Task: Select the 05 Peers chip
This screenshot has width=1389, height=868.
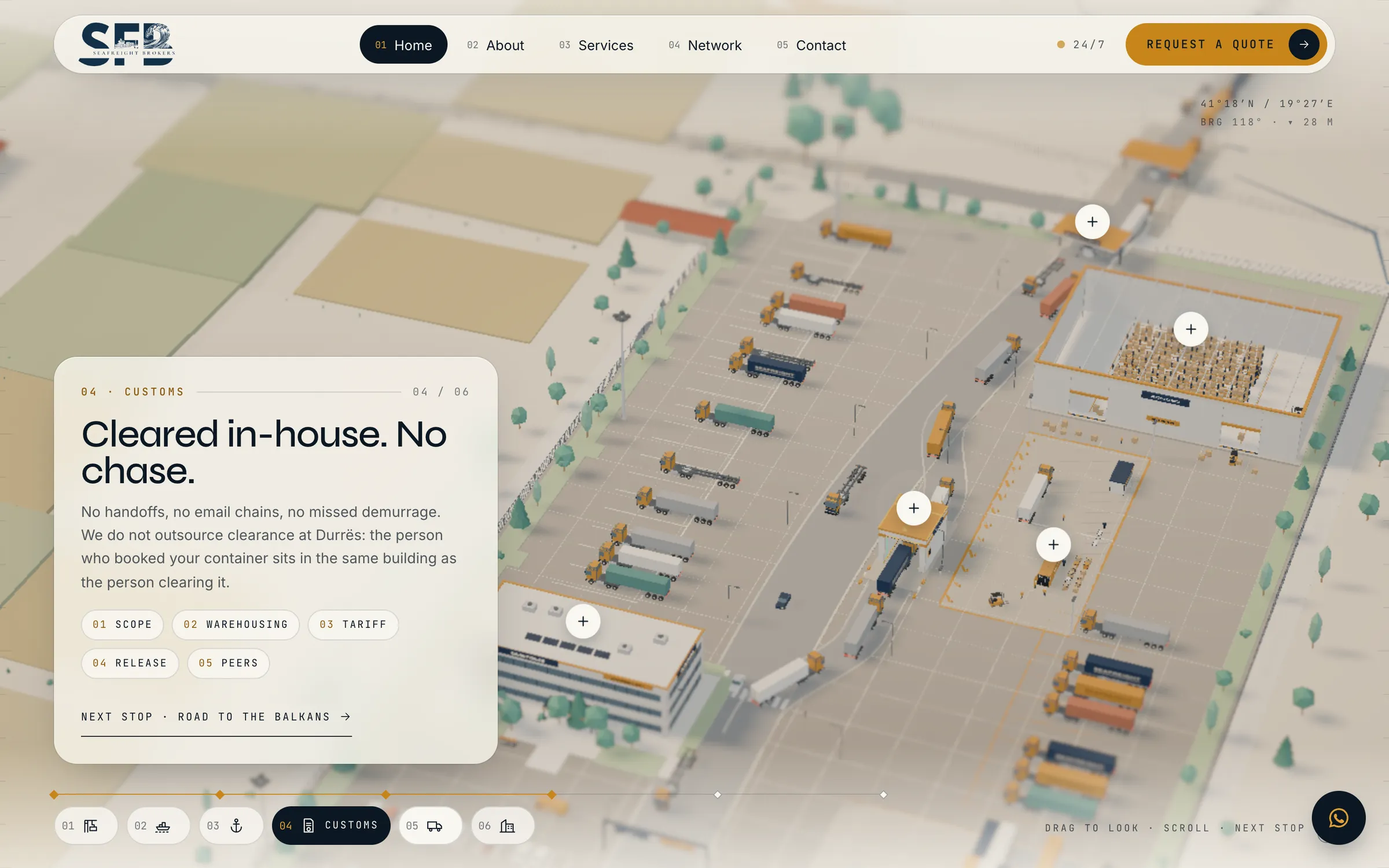Action: coord(229,663)
